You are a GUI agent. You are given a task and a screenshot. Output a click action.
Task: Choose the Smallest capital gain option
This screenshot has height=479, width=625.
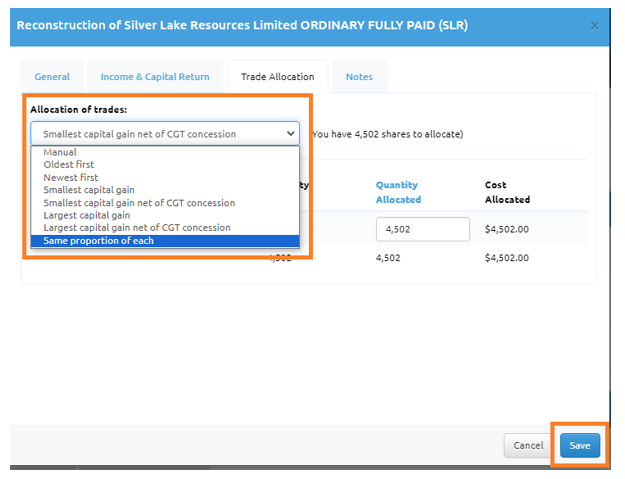88,190
